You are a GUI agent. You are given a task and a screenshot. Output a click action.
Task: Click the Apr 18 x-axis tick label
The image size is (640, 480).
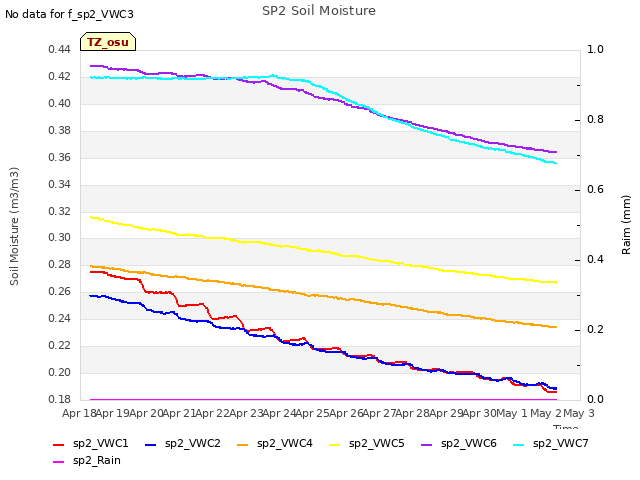79,413
